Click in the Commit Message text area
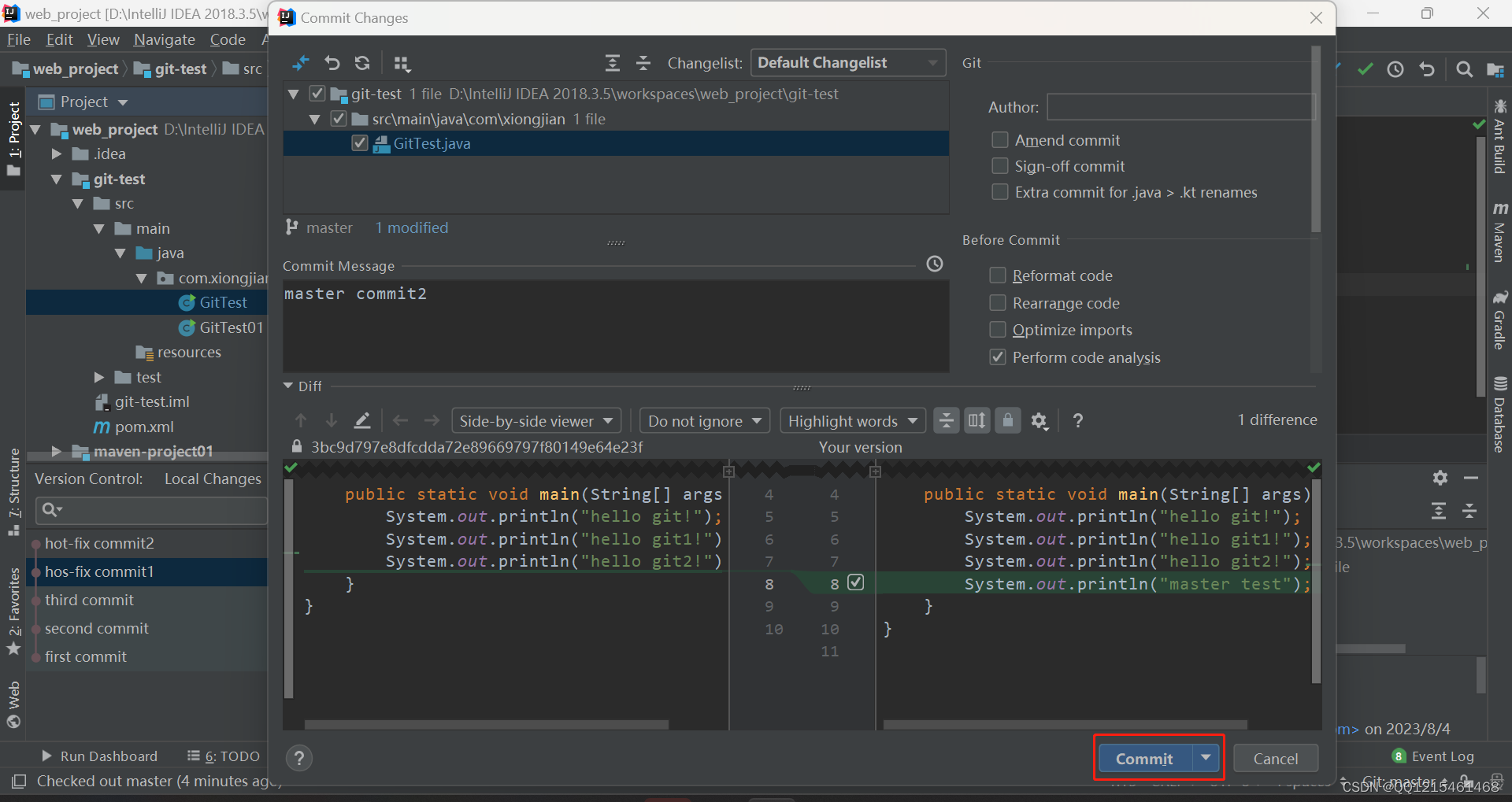This screenshot has height=802, width=1512. click(616, 326)
